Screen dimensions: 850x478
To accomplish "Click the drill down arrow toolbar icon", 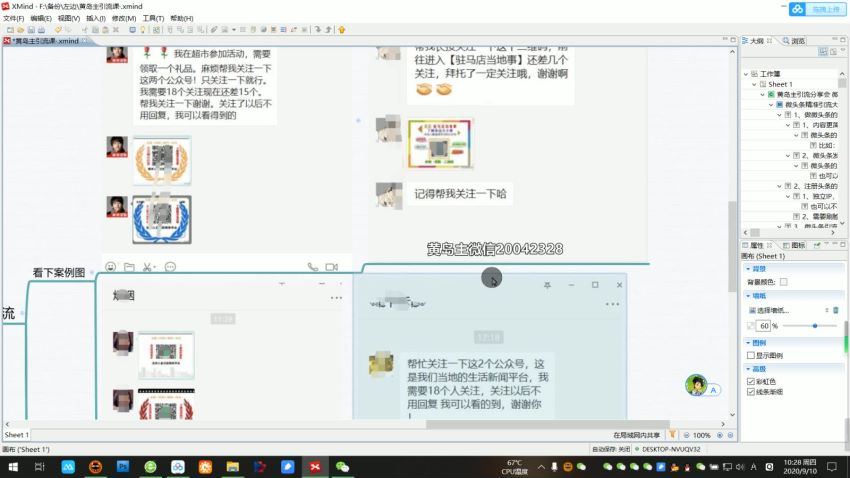I will tap(318, 30).
